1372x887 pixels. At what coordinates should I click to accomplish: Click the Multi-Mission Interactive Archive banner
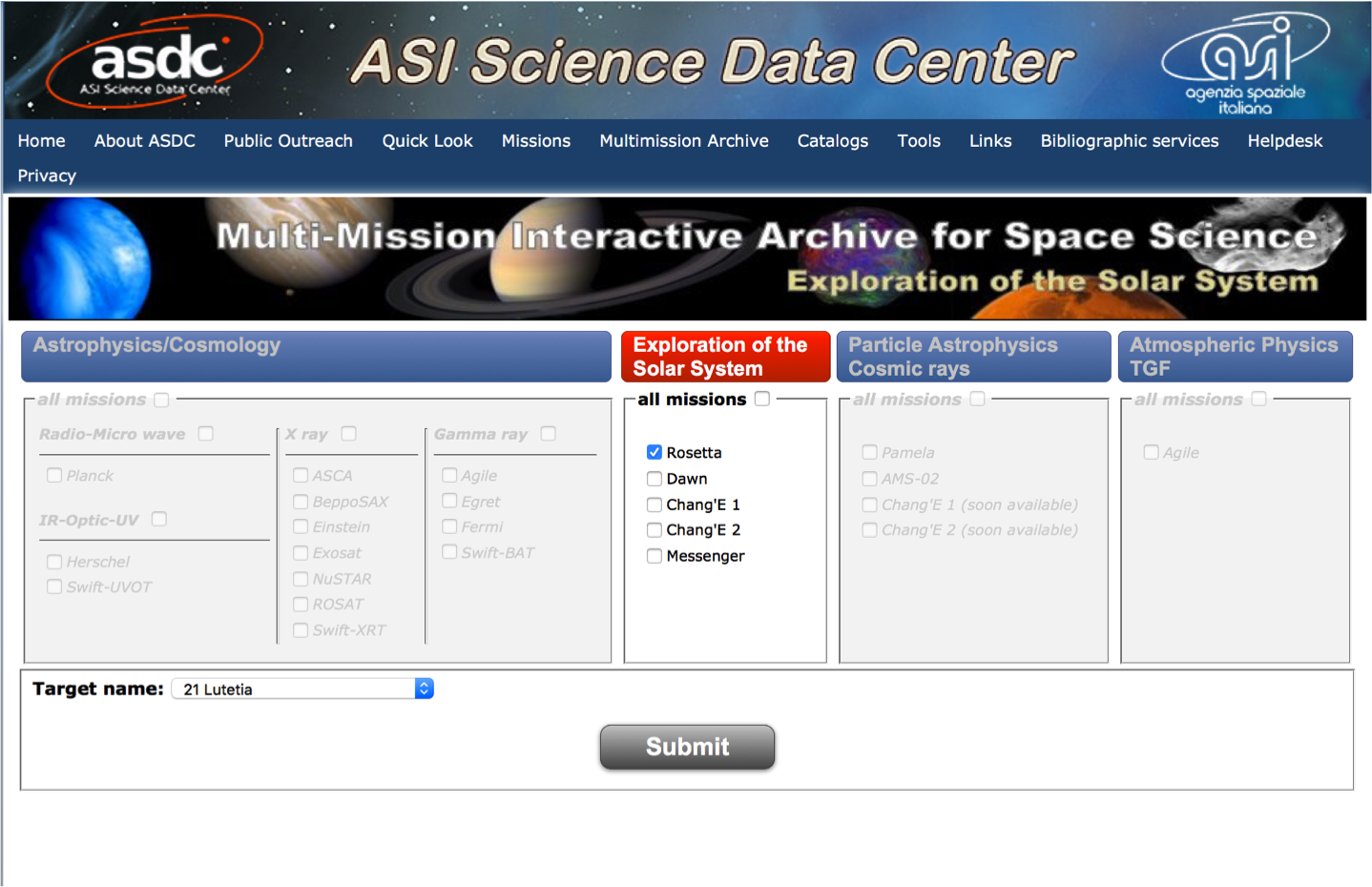pos(687,258)
